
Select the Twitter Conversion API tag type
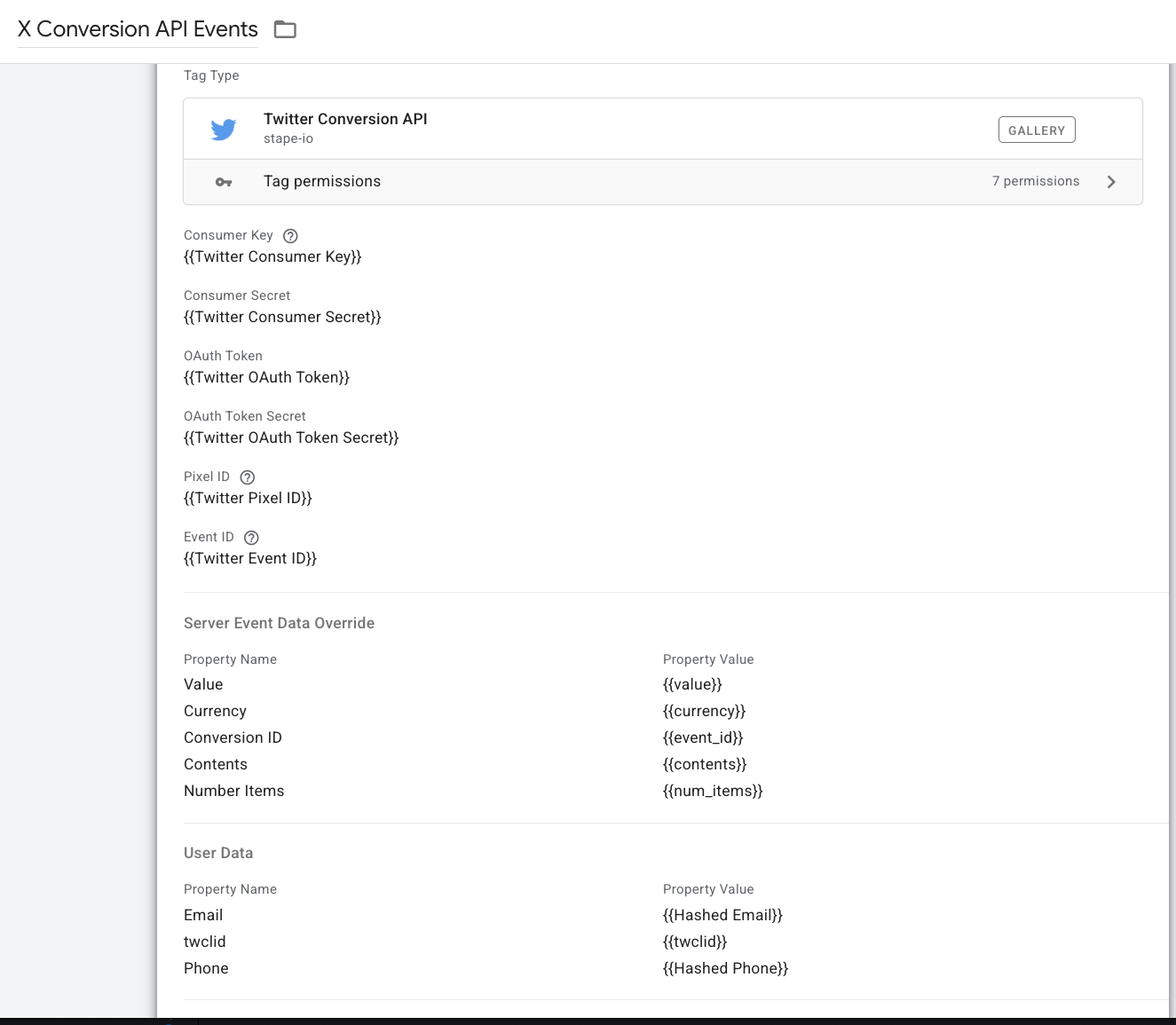coord(345,120)
